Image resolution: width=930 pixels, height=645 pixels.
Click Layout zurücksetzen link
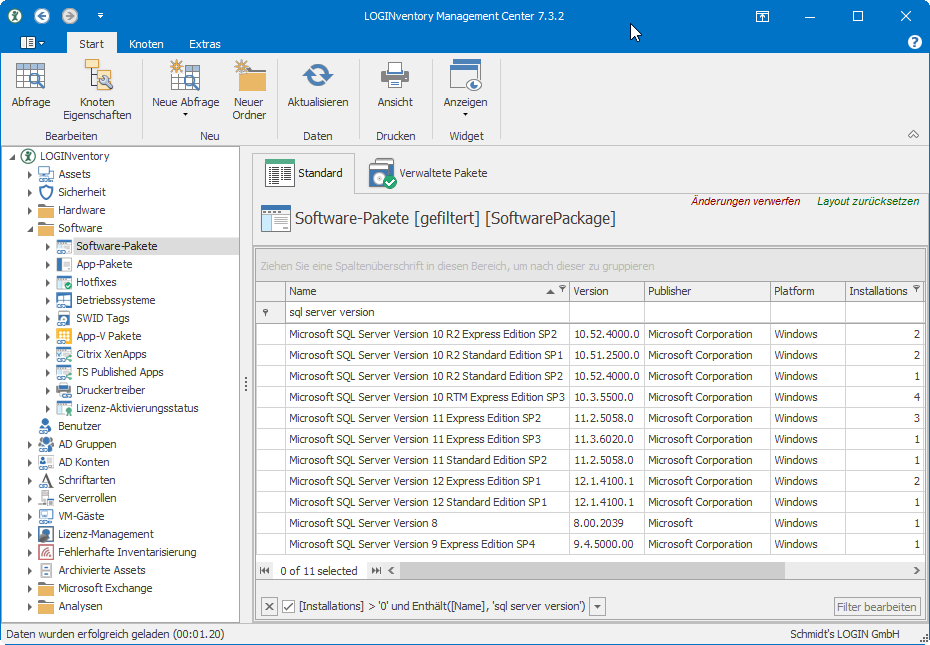pyautogui.click(x=868, y=201)
